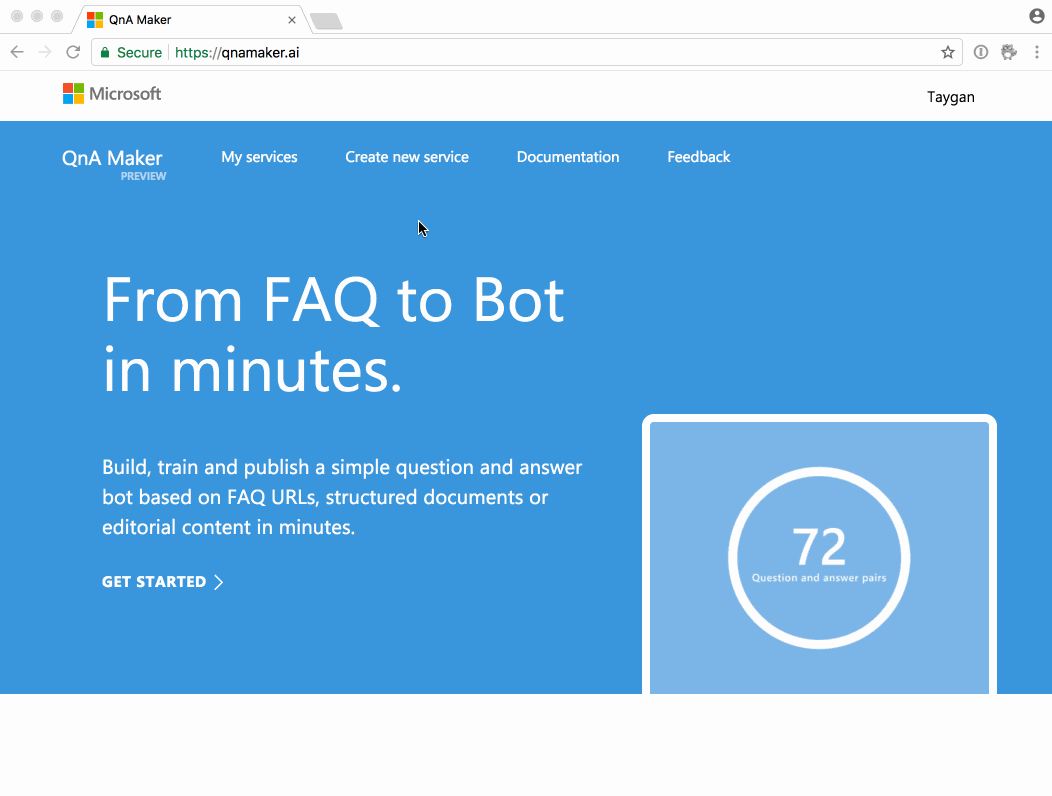1052x796 pixels.
Task: Click the puzzle extension icon in the toolbar
Action: pyautogui.click(x=1009, y=52)
